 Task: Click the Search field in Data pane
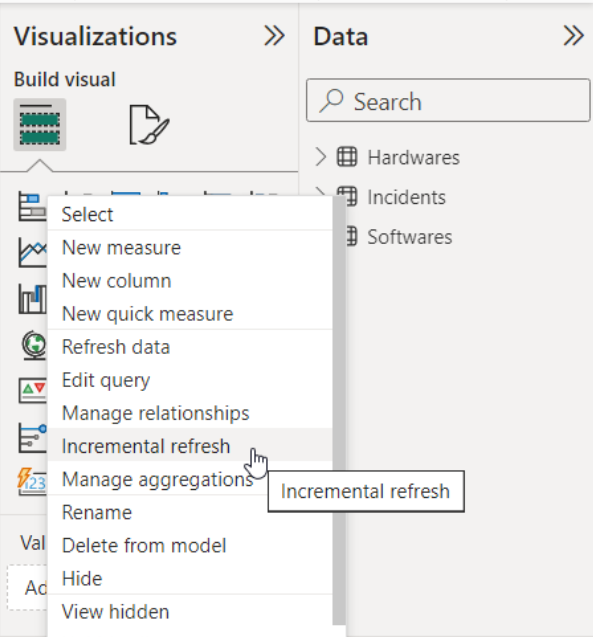(x=448, y=100)
